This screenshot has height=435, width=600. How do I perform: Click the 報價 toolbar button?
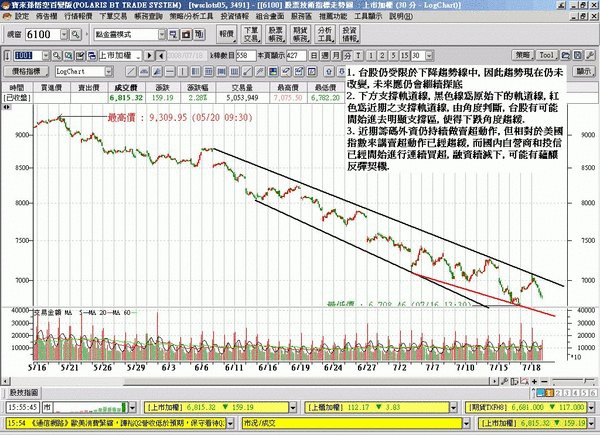227,34
